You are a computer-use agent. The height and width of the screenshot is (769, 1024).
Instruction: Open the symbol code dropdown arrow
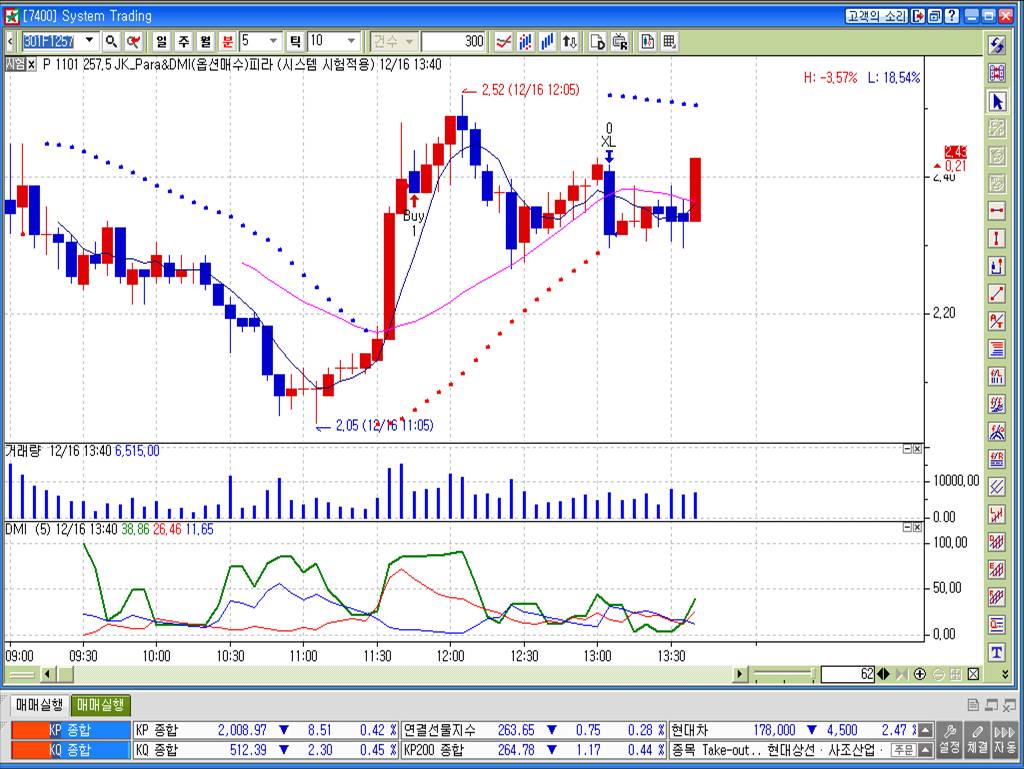[89, 41]
